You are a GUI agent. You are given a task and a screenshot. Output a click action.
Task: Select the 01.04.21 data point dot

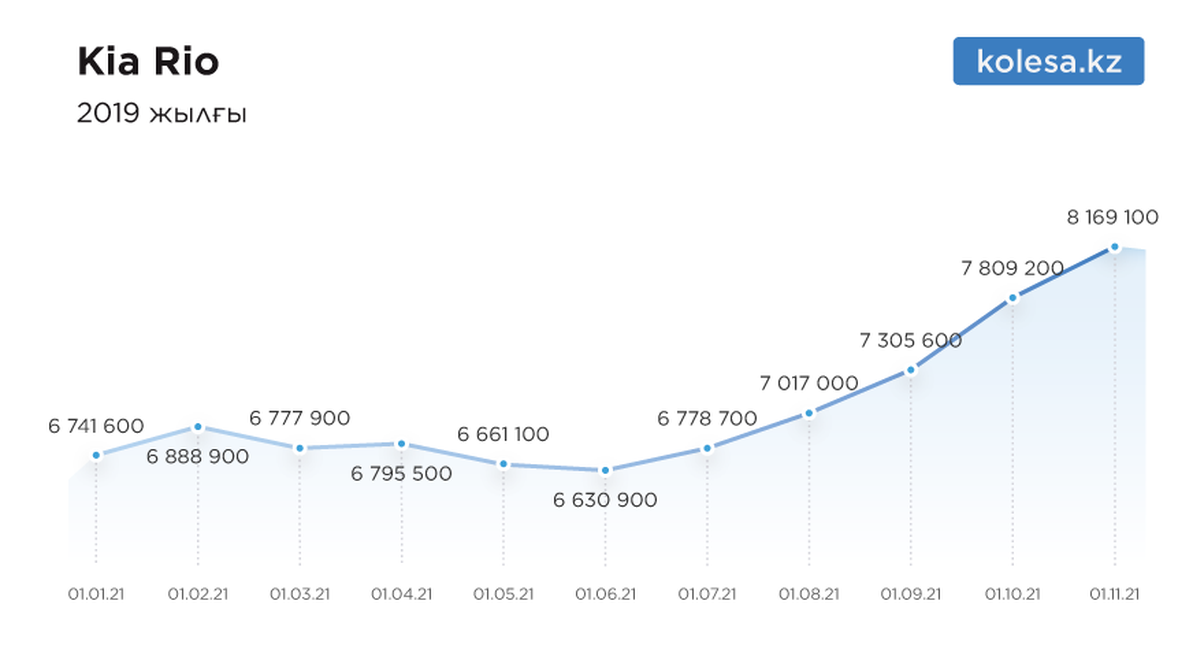click(401, 444)
